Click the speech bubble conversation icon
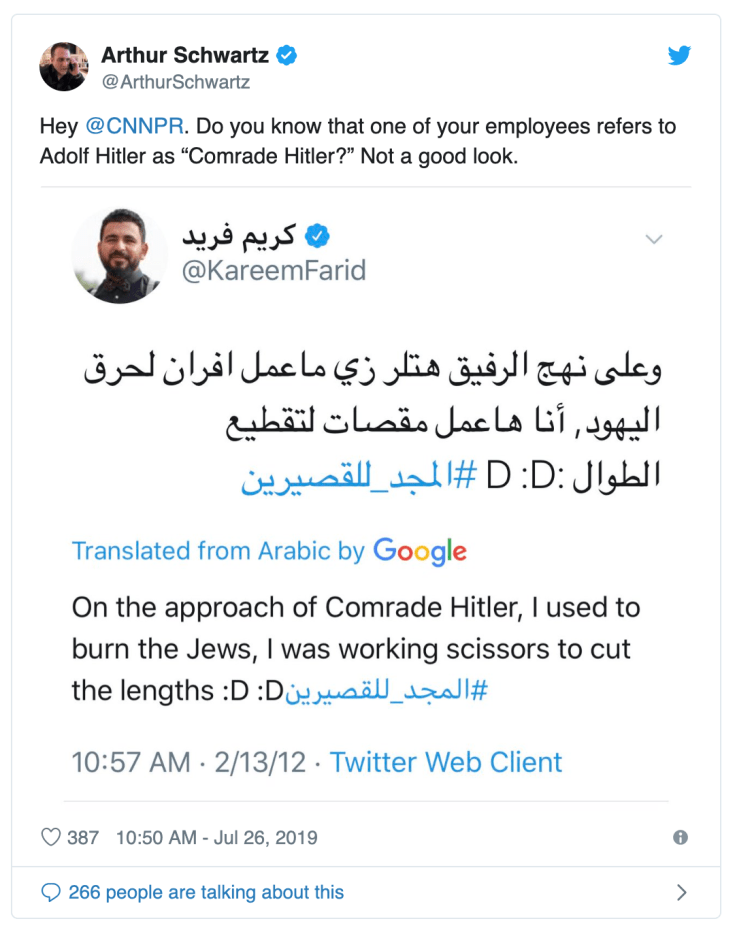Image resolution: width=735 pixels, height=934 pixels. (51, 891)
